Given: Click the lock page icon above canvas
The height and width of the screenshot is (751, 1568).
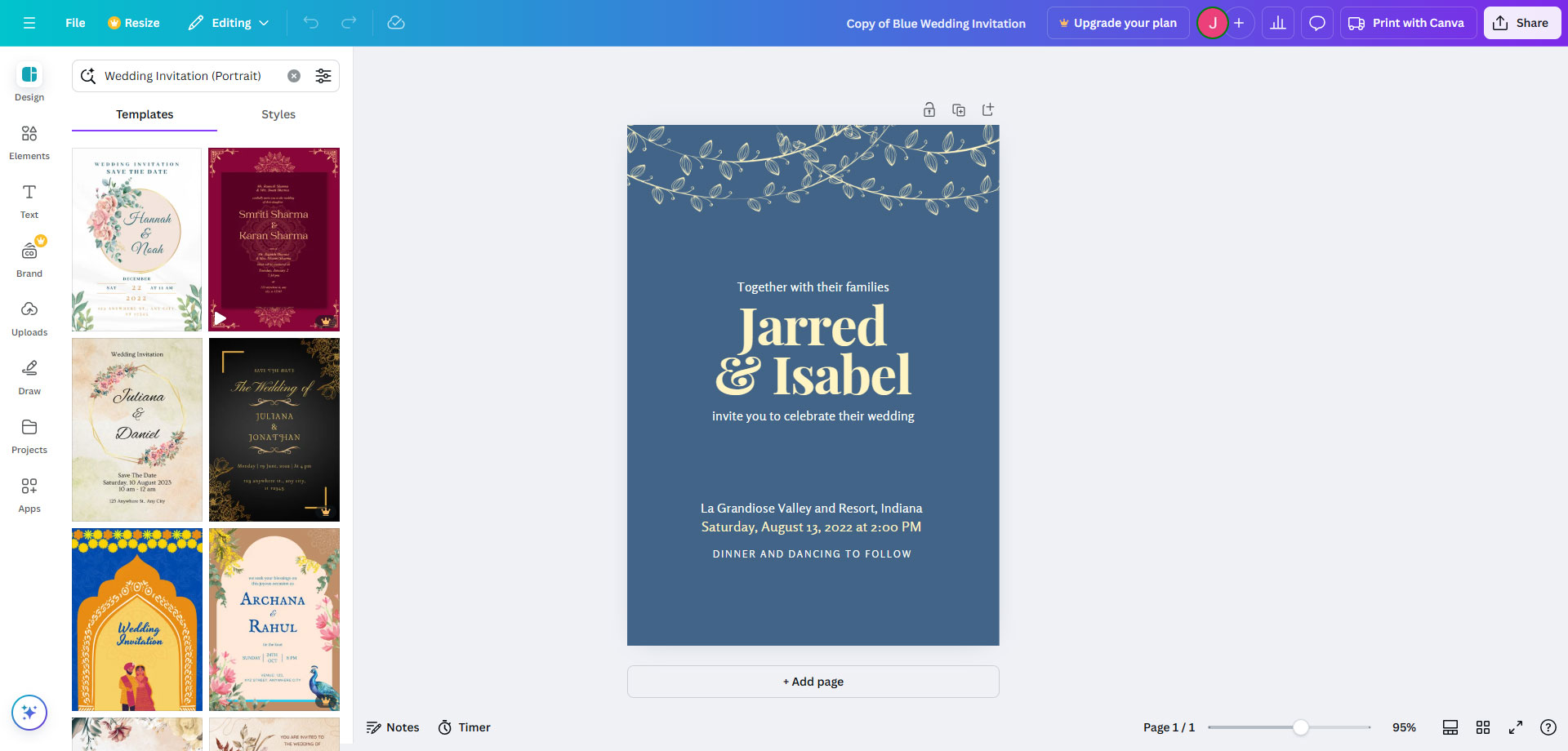Looking at the screenshot, I should (929, 110).
